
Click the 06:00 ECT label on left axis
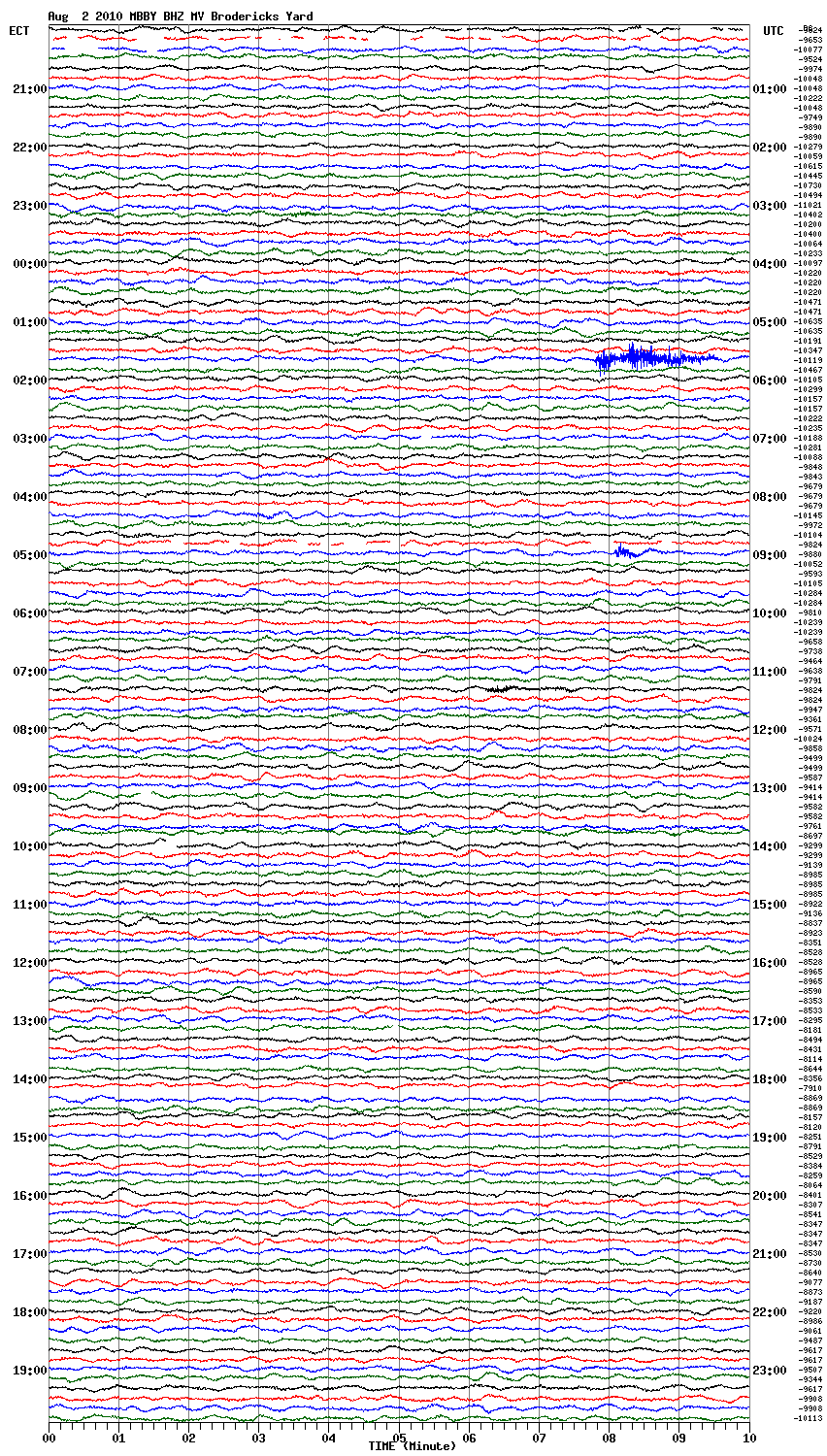coord(29,613)
